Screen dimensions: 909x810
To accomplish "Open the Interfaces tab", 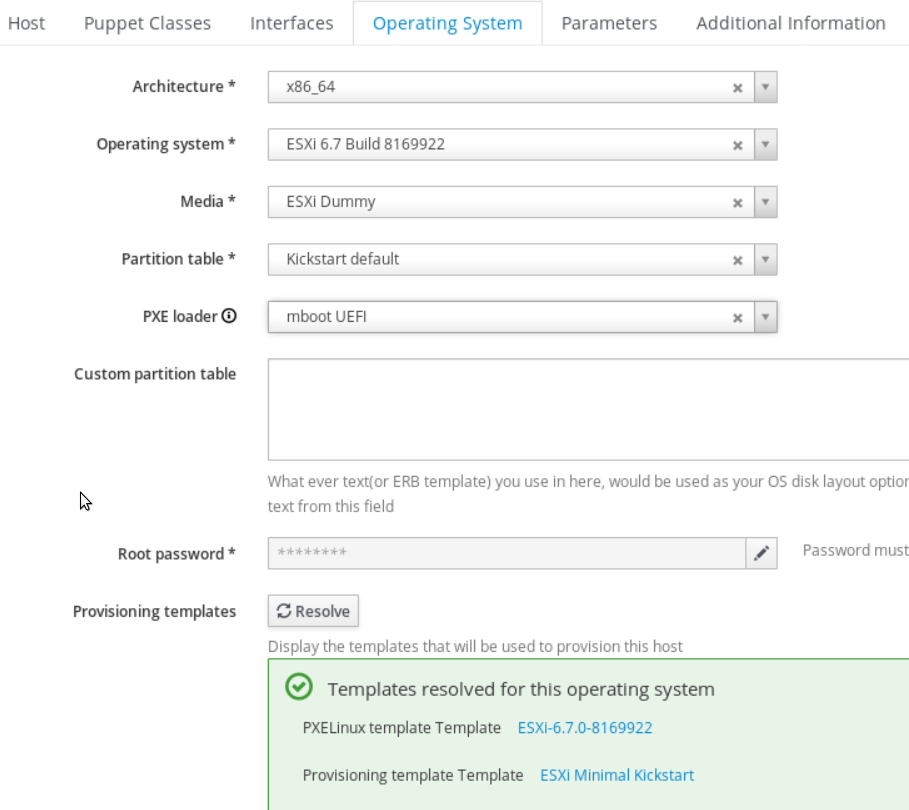I will tap(291, 23).
